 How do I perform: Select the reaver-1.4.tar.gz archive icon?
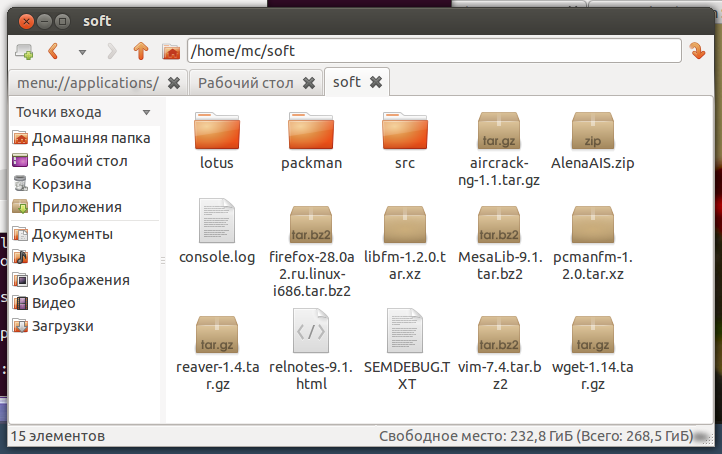pyautogui.click(x=217, y=335)
